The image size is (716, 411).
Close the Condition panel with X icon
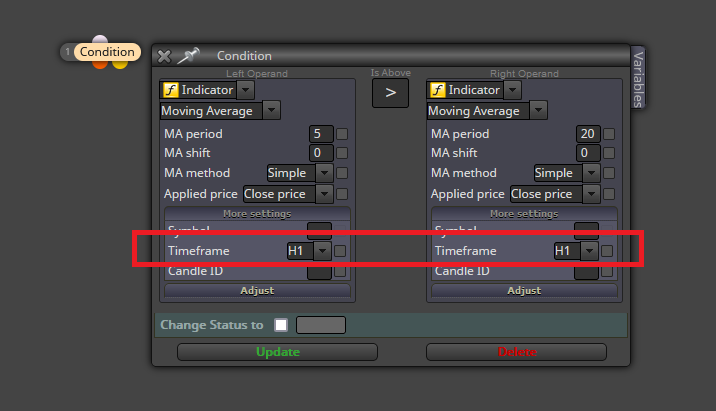pos(164,56)
